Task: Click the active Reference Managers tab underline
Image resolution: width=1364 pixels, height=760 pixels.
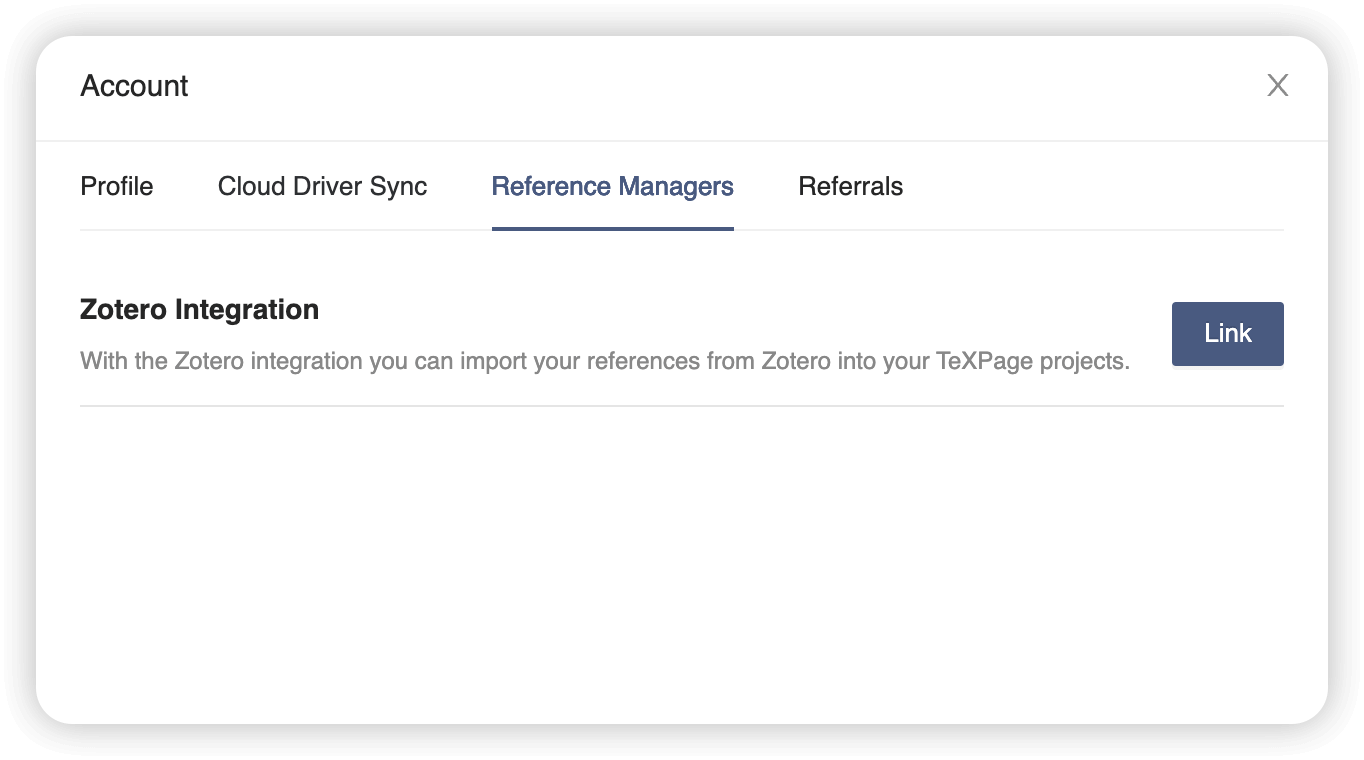Action: coord(612,229)
